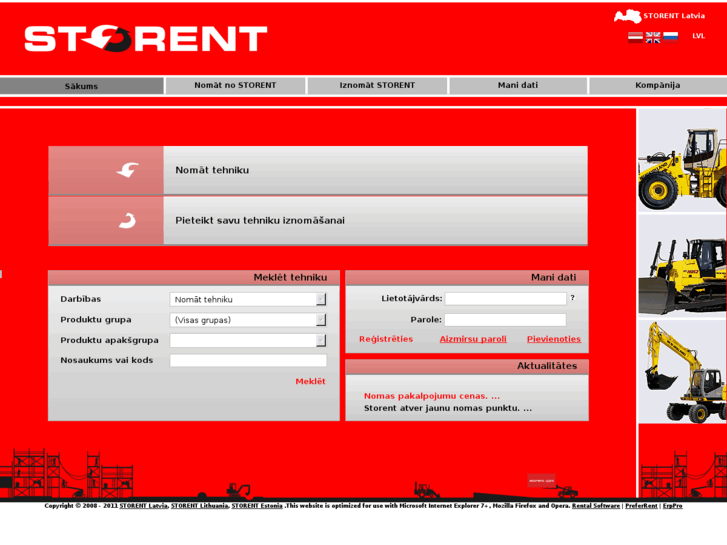This screenshot has width=727, height=545.
Task: Open the Nomāt no STORENT tab
Action: coord(236,85)
